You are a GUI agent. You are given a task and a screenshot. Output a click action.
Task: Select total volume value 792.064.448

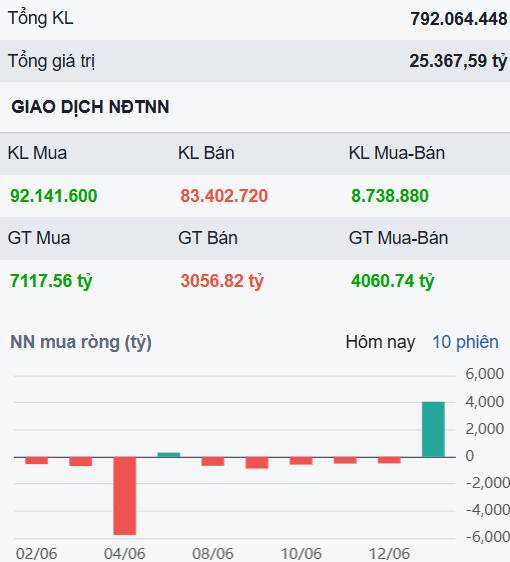[x=459, y=19]
